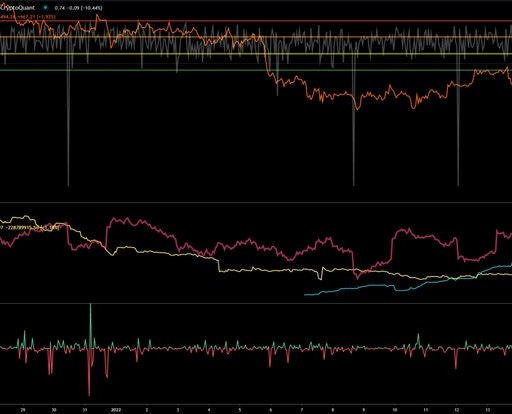512x414 pixels.
Task: Click the 7 date label on the time axis
Action: pos(302,410)
